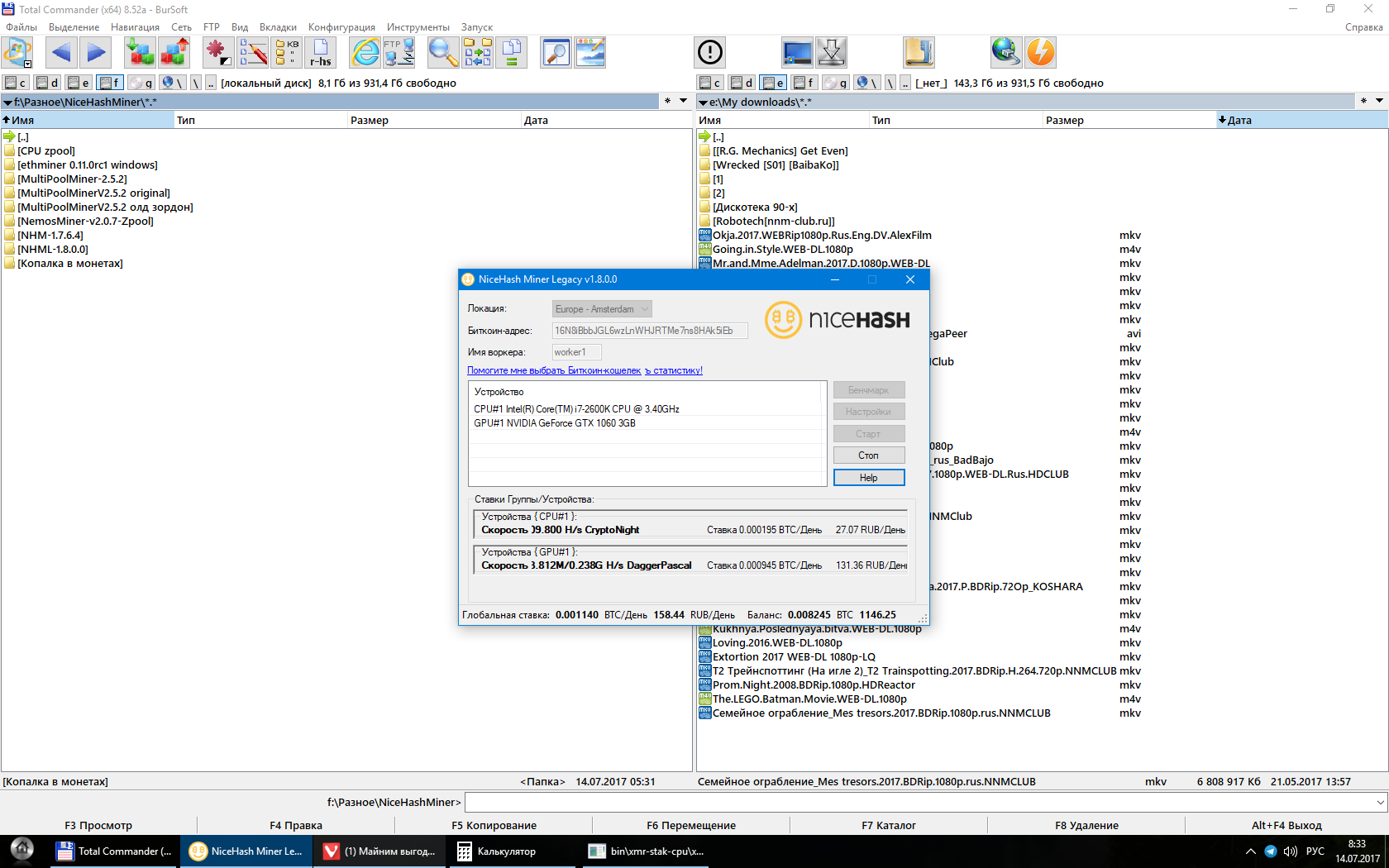Launch the Internet Explorer toolbar icon
This screenshot has width=1389, height=868.
tap(365, 53)
